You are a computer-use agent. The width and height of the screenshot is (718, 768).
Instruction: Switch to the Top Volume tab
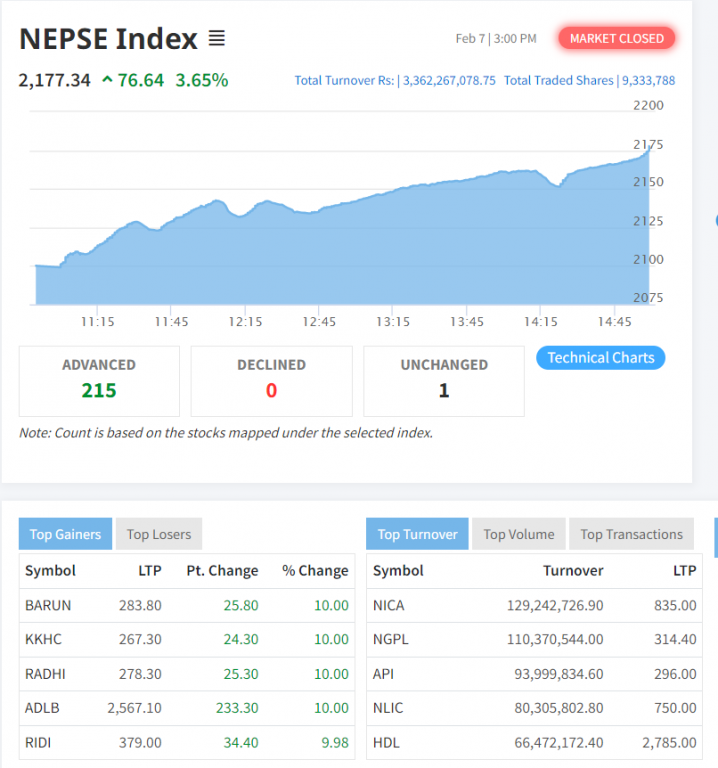(x=518, y=534)
